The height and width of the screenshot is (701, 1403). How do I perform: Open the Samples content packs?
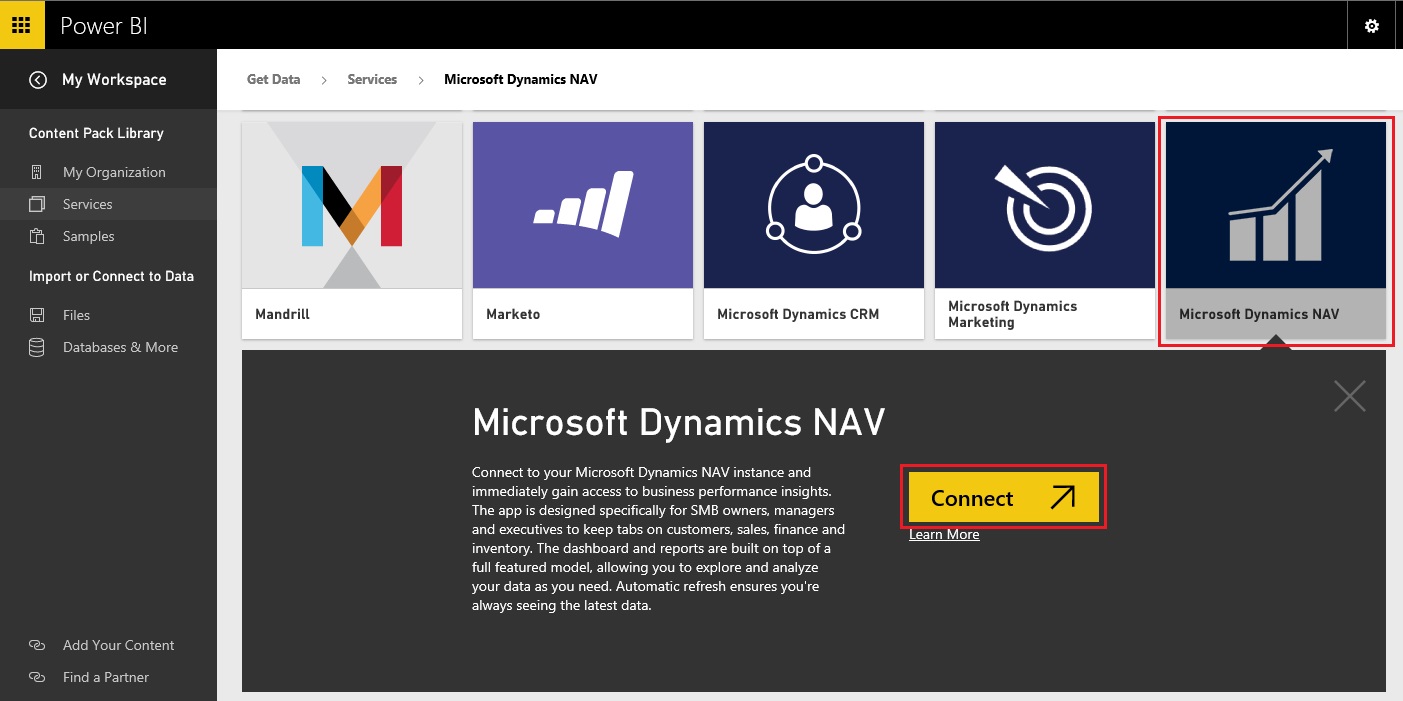tap(89, 236)
